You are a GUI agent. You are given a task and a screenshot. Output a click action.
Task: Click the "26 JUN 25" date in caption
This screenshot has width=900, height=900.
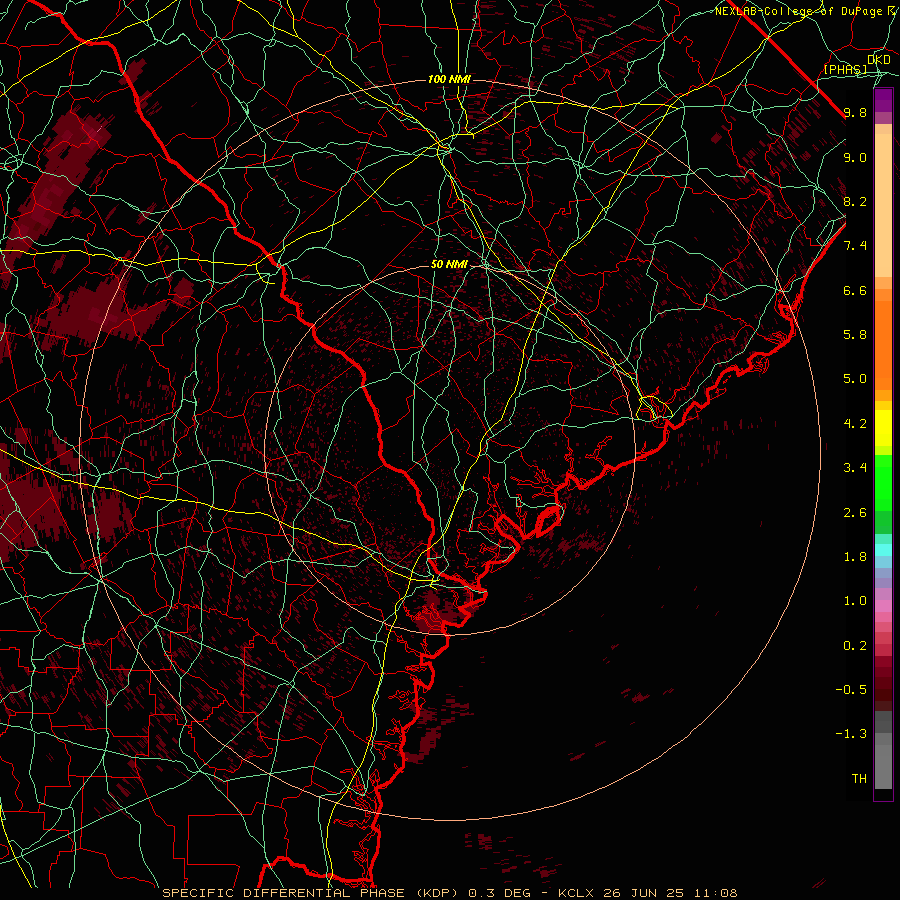641,893
